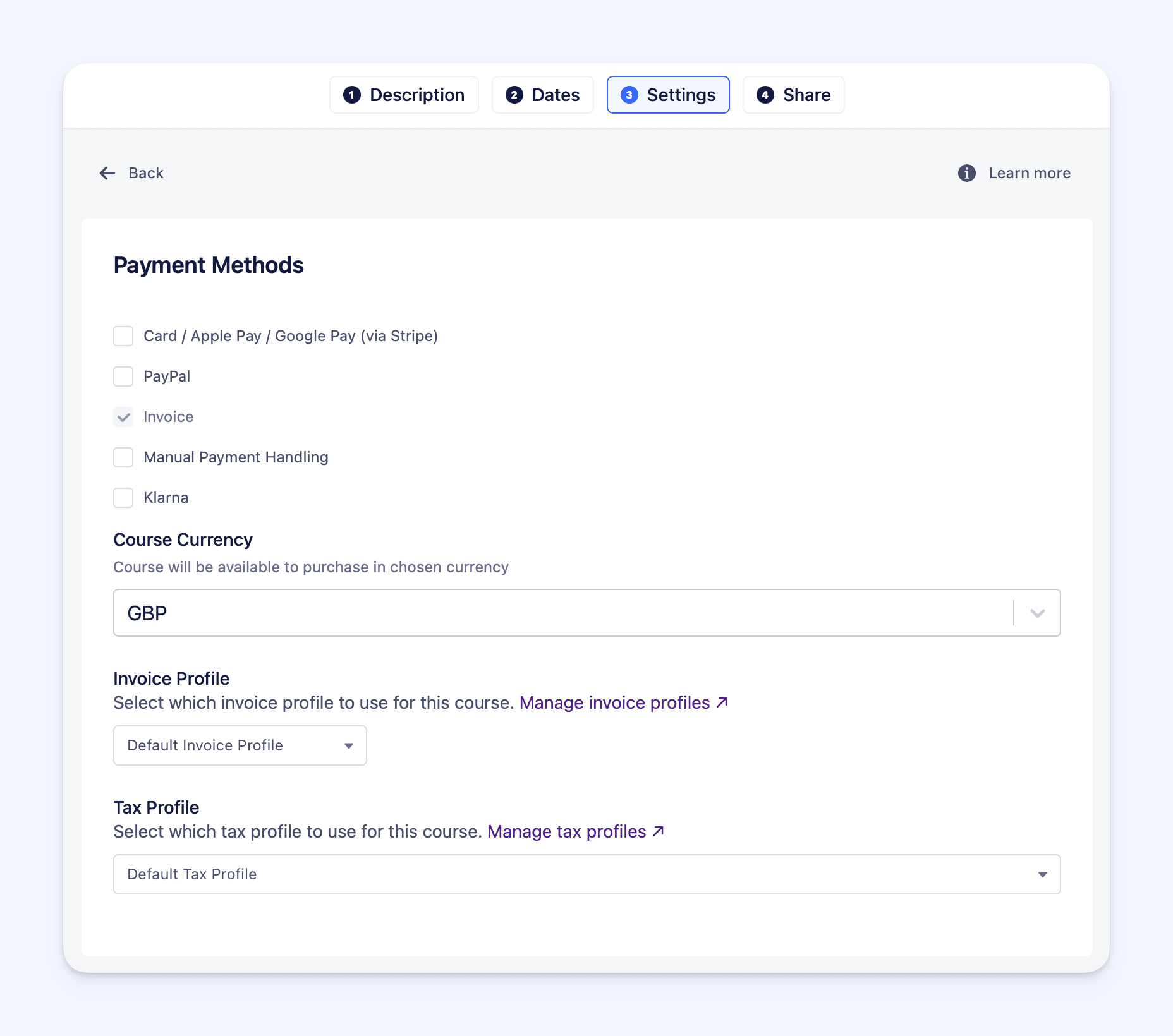
Task: Enable Manual Payment Handling checkbox
Action: (123, 457)
